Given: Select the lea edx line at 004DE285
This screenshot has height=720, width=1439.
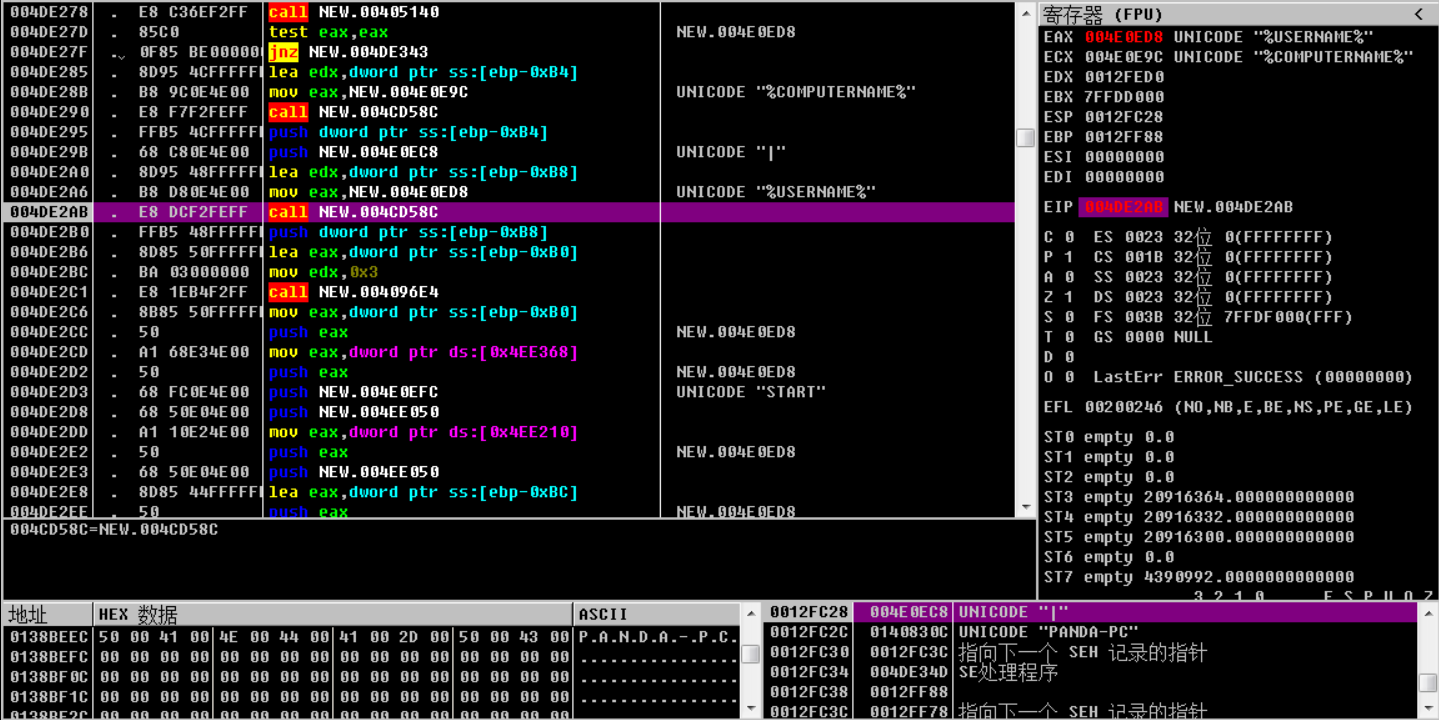Looking at the screenshot, I should click(508, 72).
